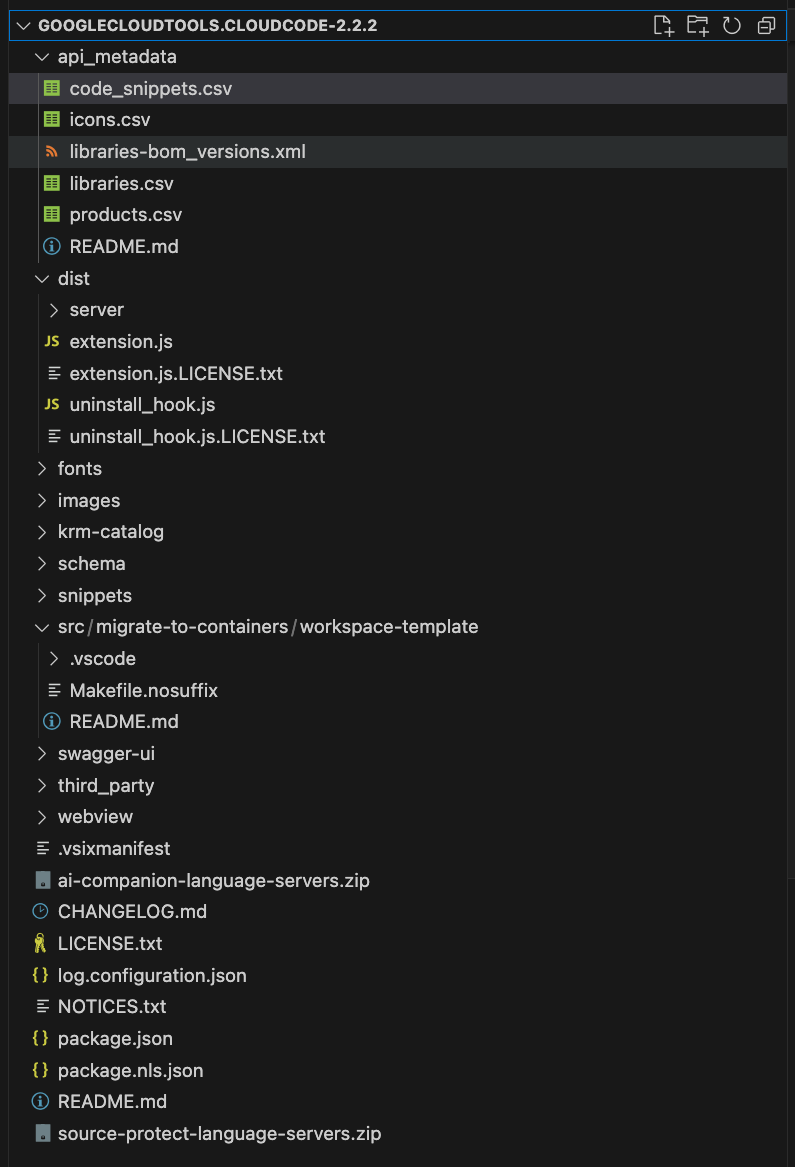
Task: Click the JS icon beside uninstall_hook.js
Action: (x=51, y=404)
